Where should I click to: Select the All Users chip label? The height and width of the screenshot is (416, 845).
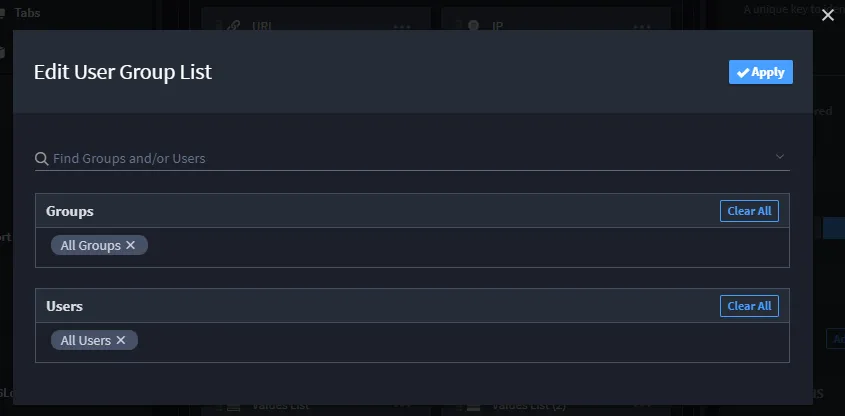pyautogui.click(x=86, y=341)
